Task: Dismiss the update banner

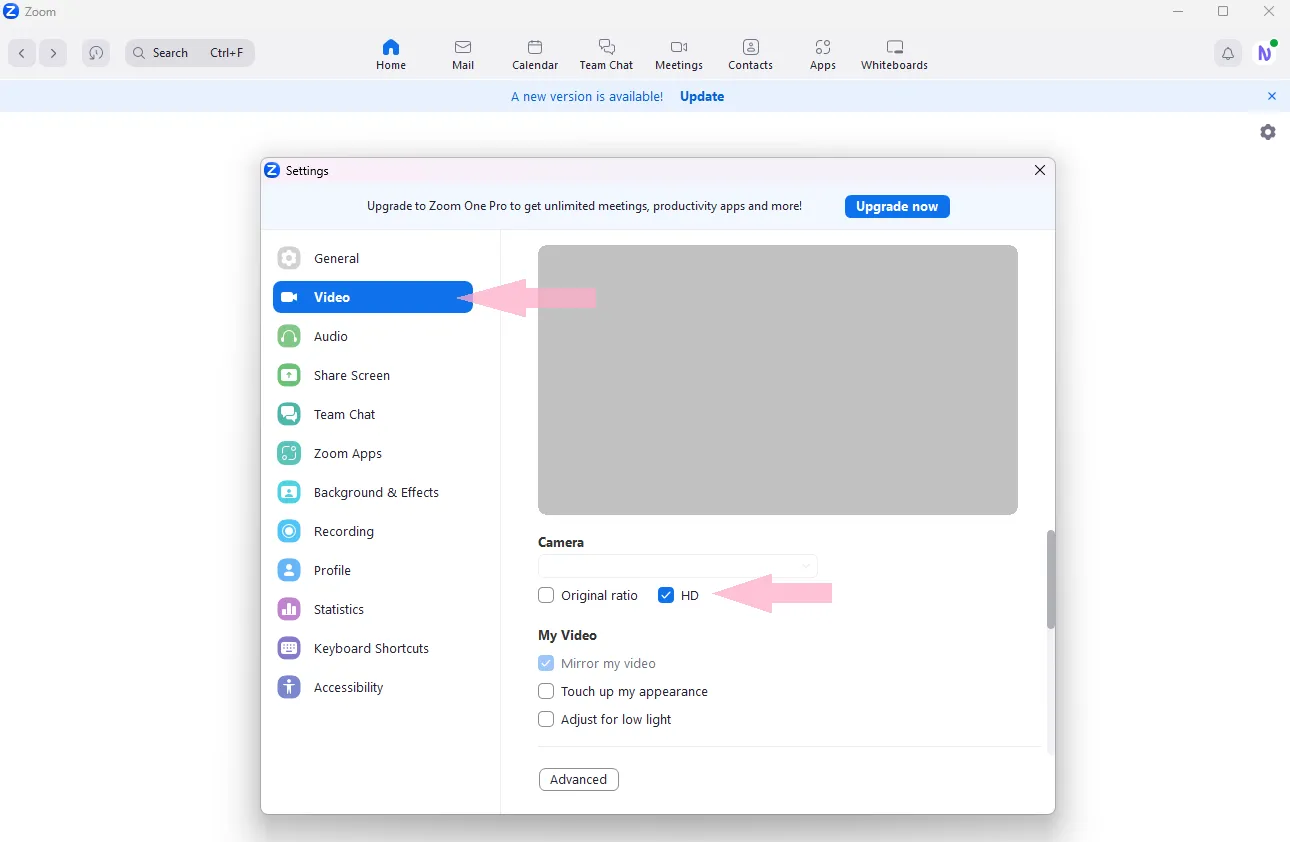Action: click(1272, 96)
